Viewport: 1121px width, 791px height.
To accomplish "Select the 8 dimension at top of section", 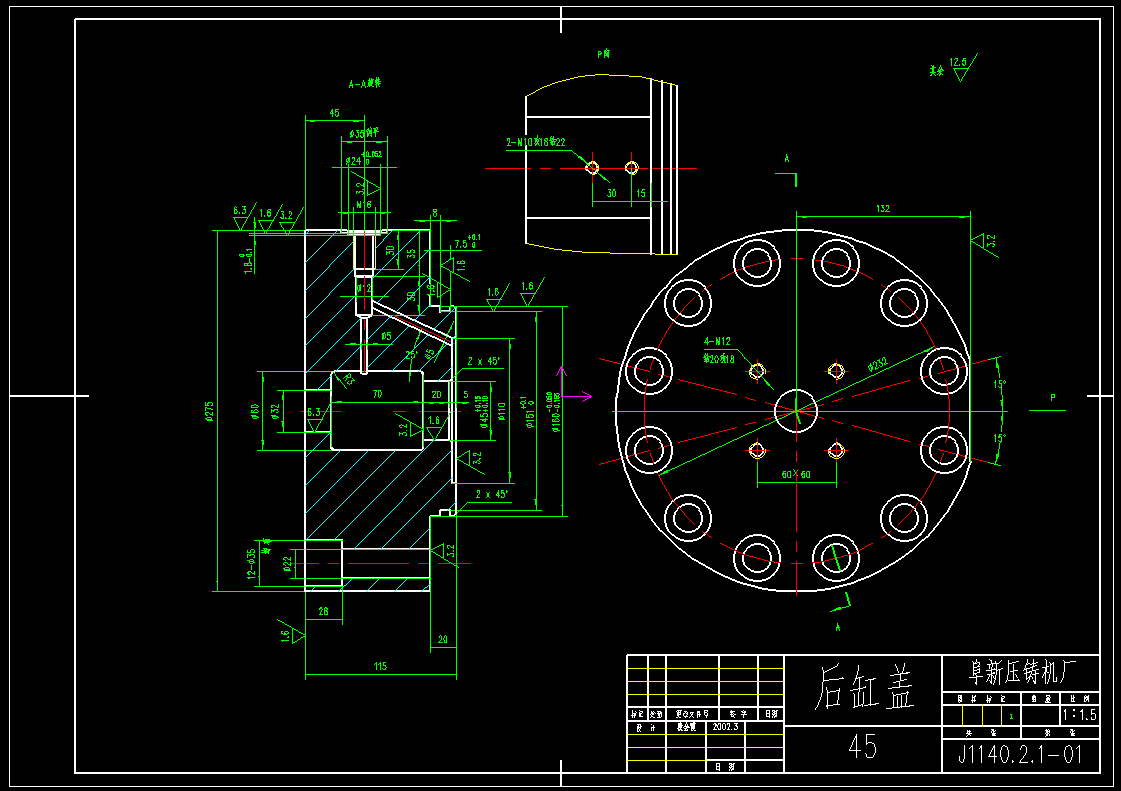I will click(x=435, y=213).
